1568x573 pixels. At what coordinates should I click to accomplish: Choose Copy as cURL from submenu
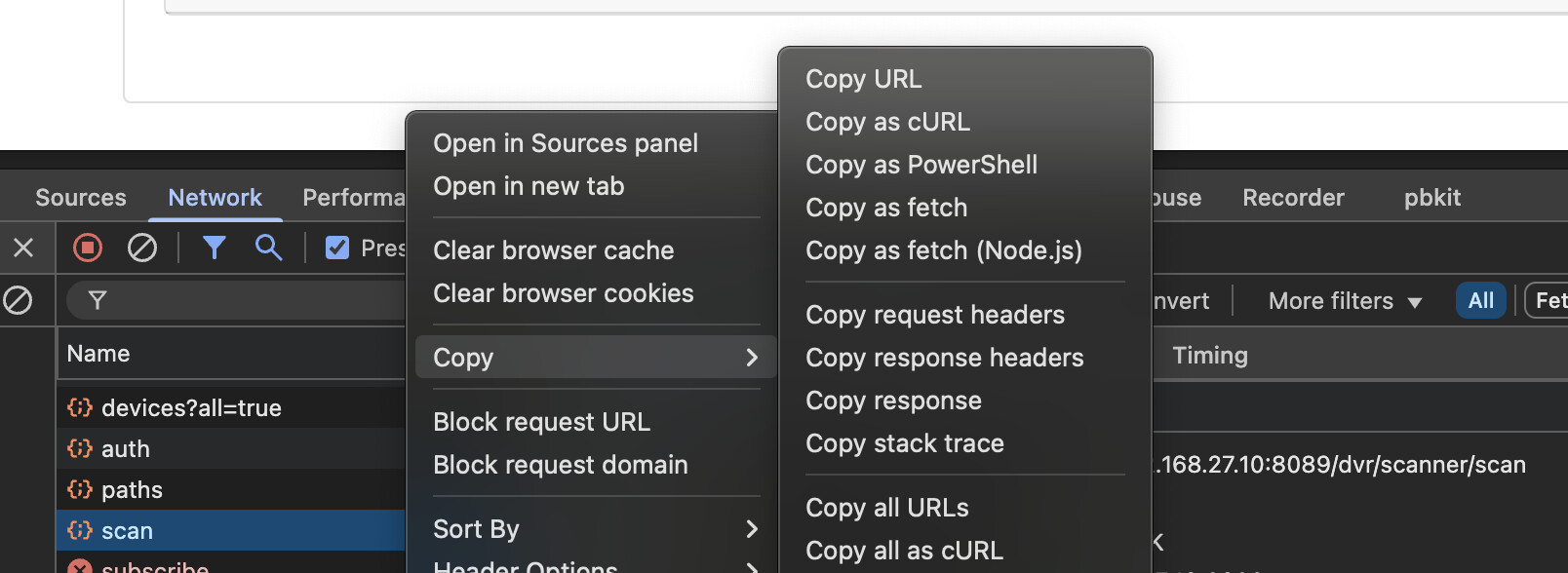click(887, 122)
